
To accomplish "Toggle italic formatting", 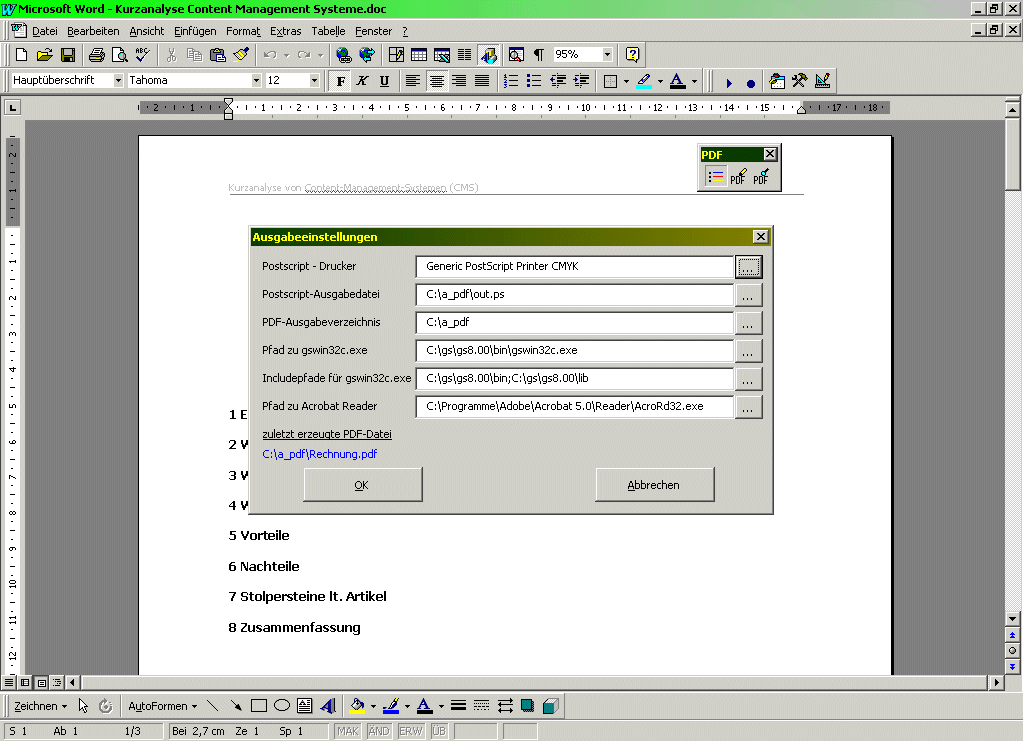I will click(362, 81).
